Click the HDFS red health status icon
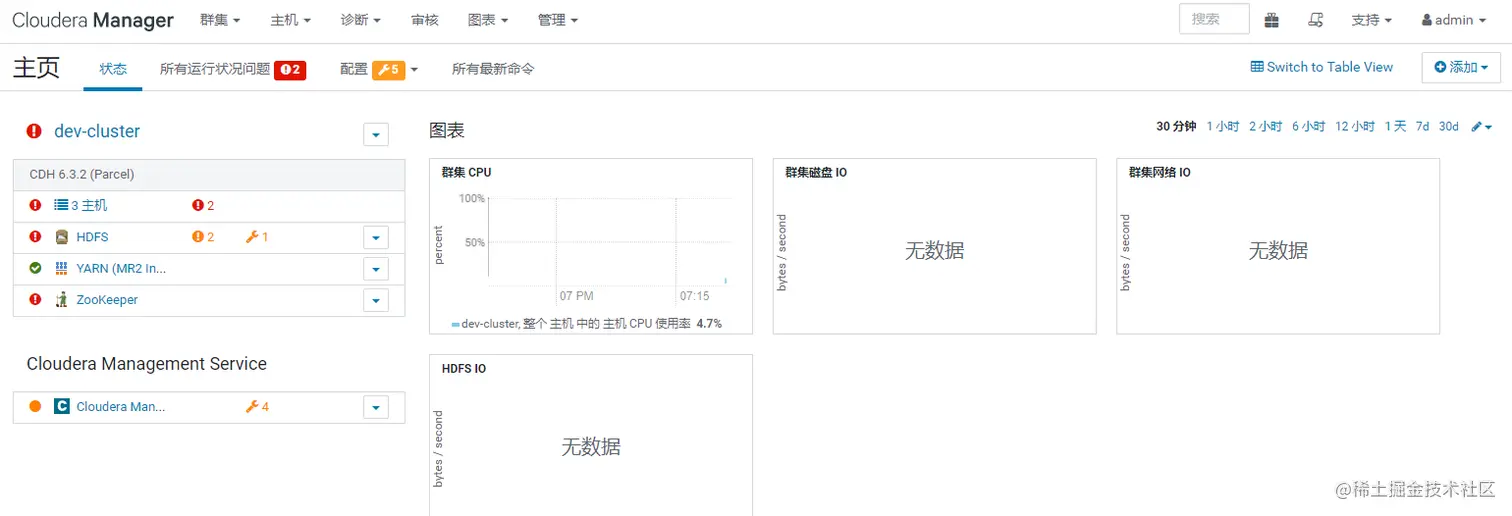 pyautogui.click(x=35, y=237)
